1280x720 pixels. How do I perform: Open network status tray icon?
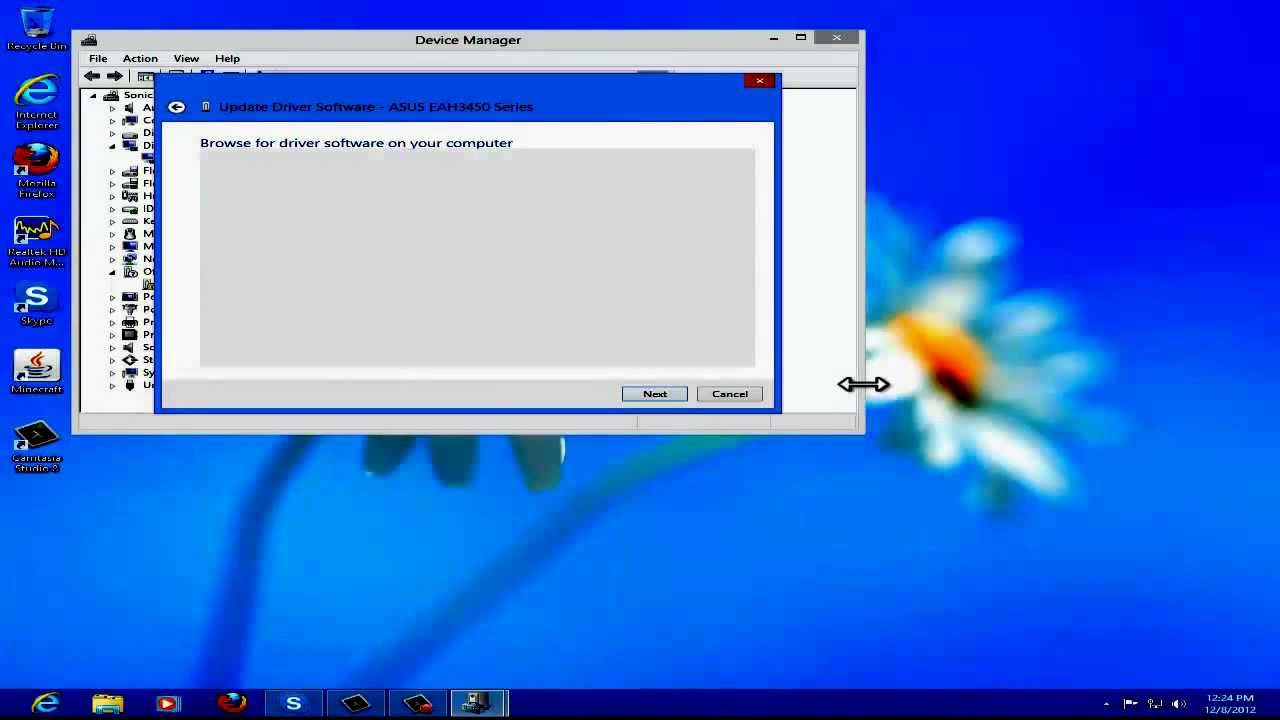click(1155, 704)
